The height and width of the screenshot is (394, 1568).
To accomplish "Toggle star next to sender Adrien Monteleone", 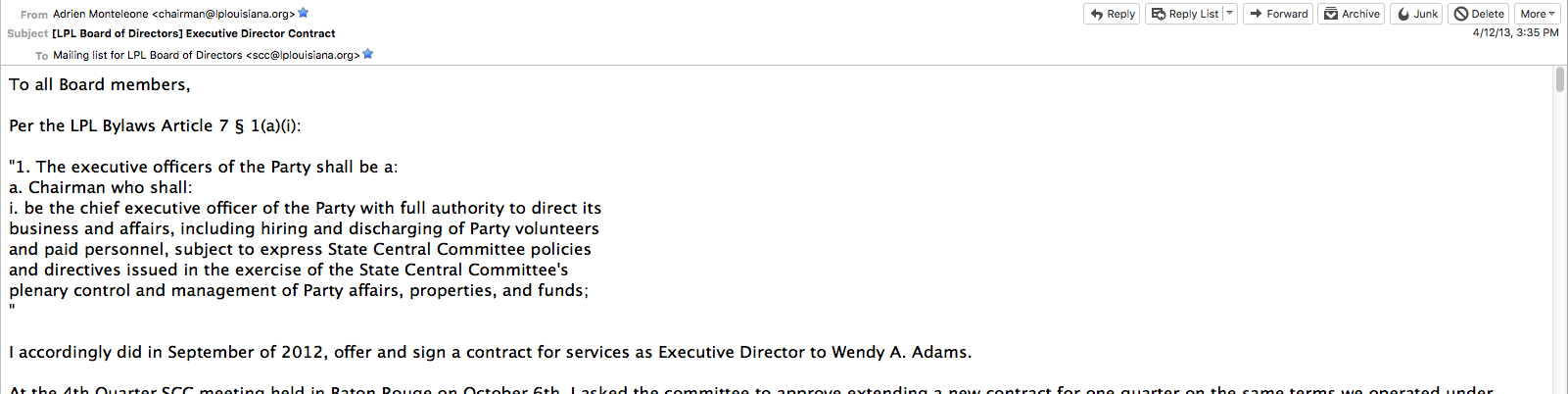I will point(304,13).
